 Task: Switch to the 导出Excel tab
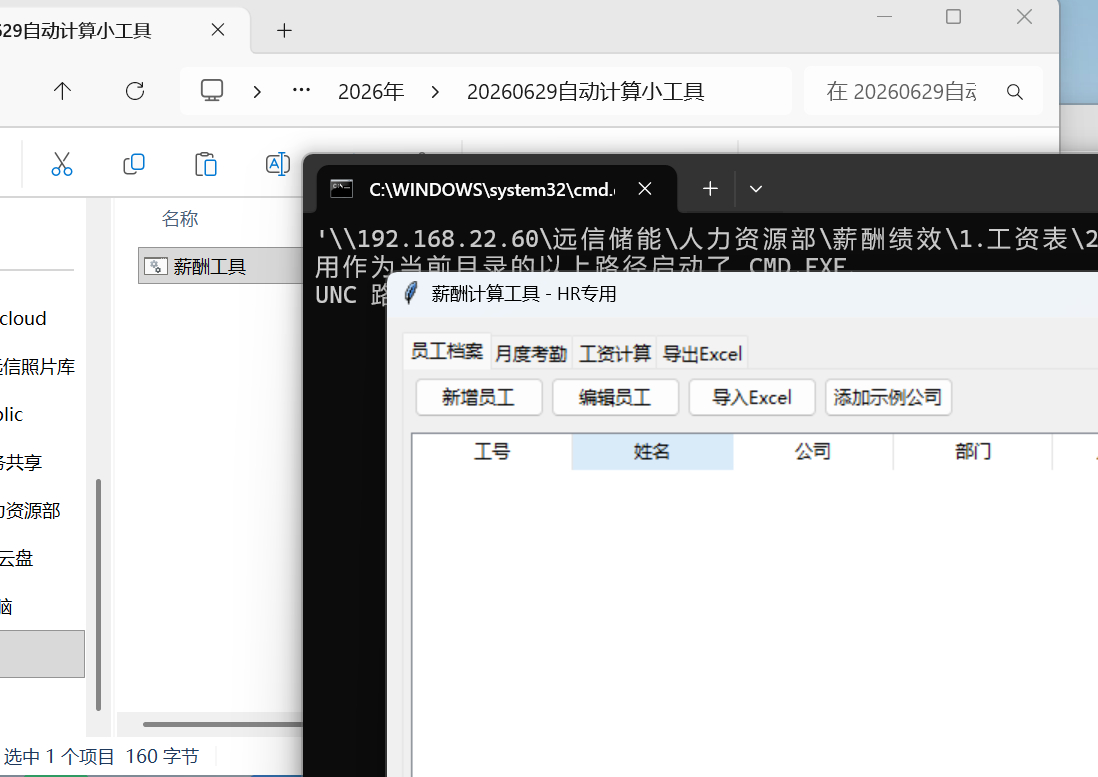(x=702, y=354)
